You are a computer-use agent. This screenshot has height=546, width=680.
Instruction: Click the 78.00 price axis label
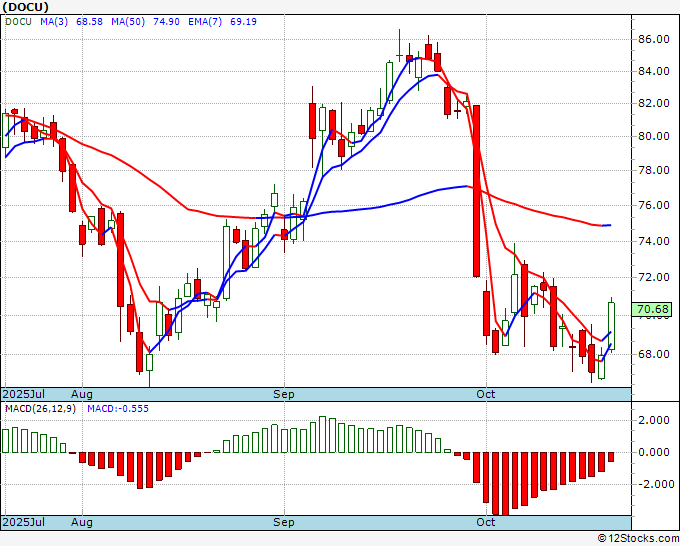[x=654, y=170]
